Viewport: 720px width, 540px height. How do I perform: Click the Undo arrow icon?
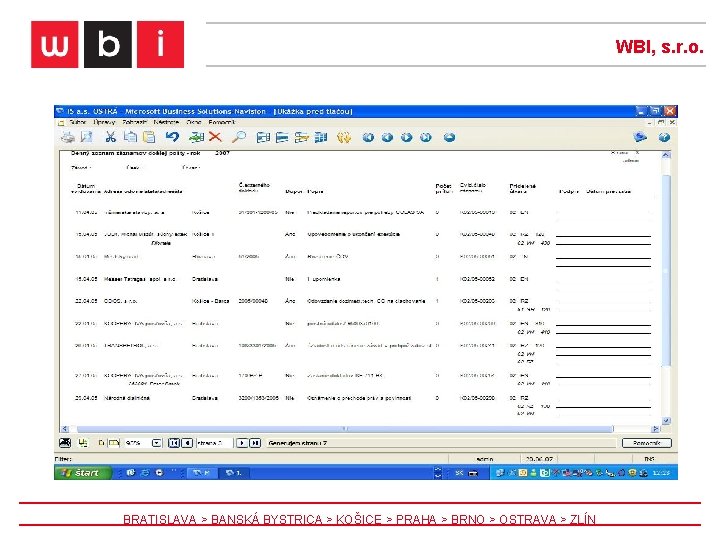(x=172, y=137)
